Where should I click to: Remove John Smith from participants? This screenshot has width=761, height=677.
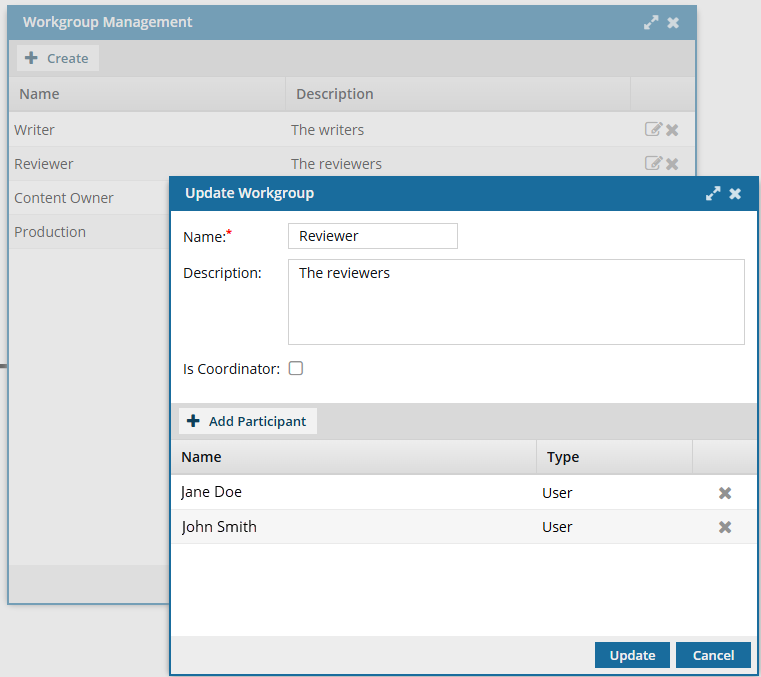725,527
